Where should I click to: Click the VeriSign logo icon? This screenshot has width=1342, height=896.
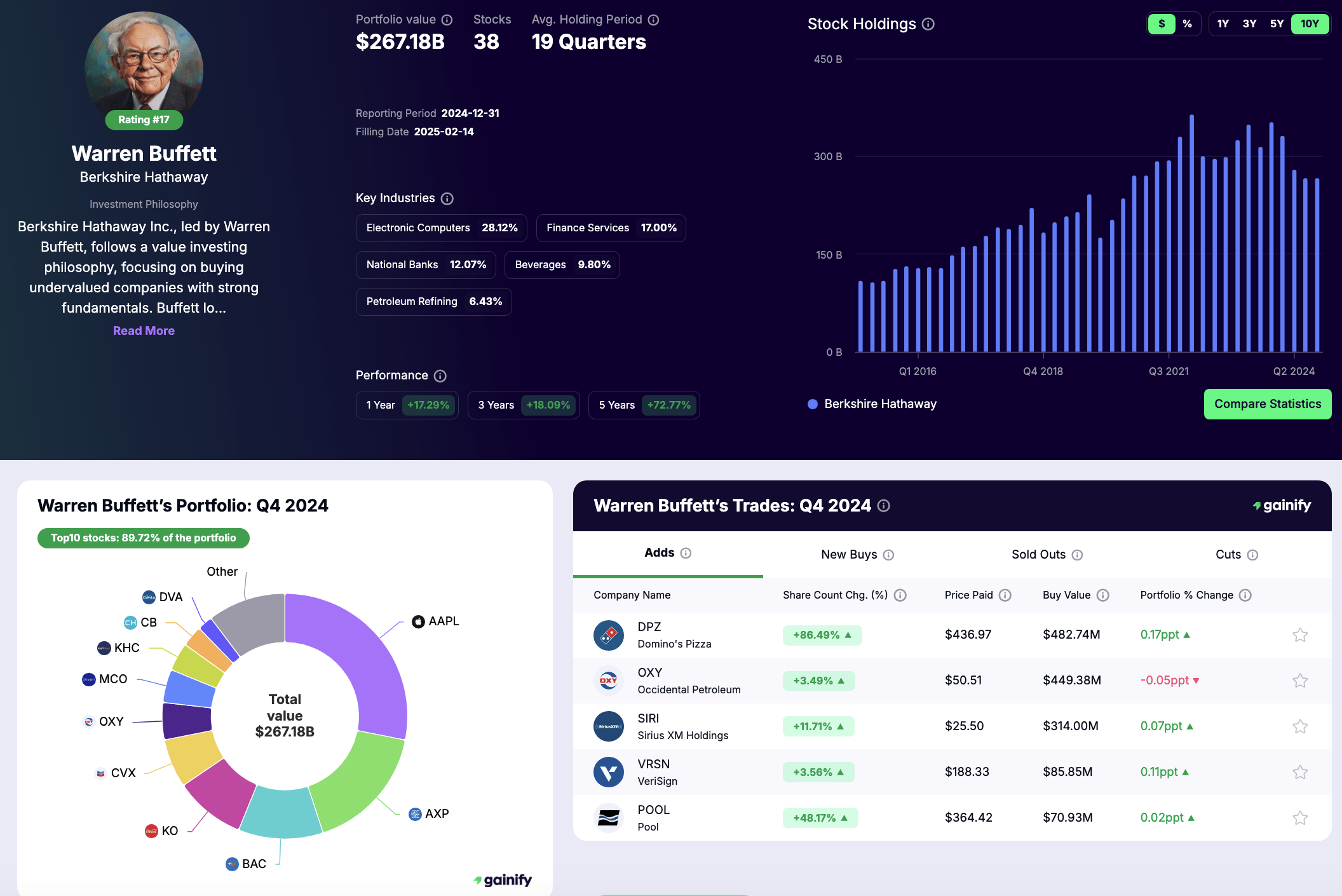tap(609, 772)
